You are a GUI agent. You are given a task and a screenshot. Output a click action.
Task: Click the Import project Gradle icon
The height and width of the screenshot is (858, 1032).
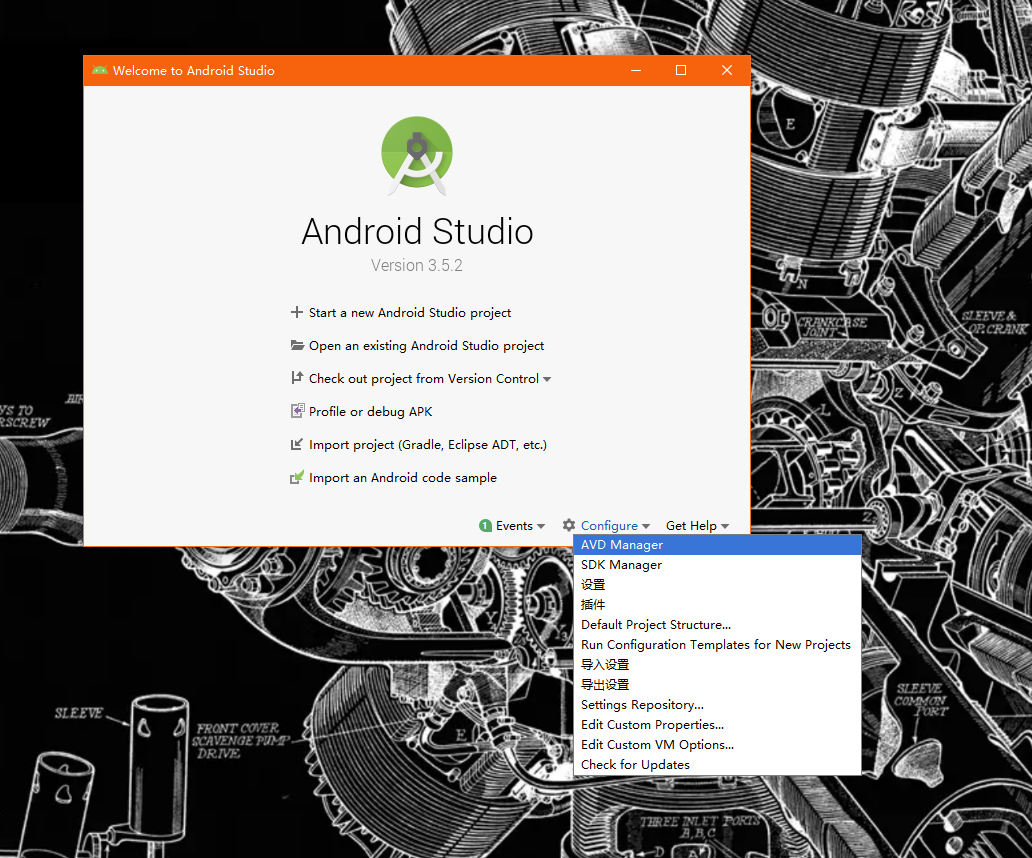297,444
